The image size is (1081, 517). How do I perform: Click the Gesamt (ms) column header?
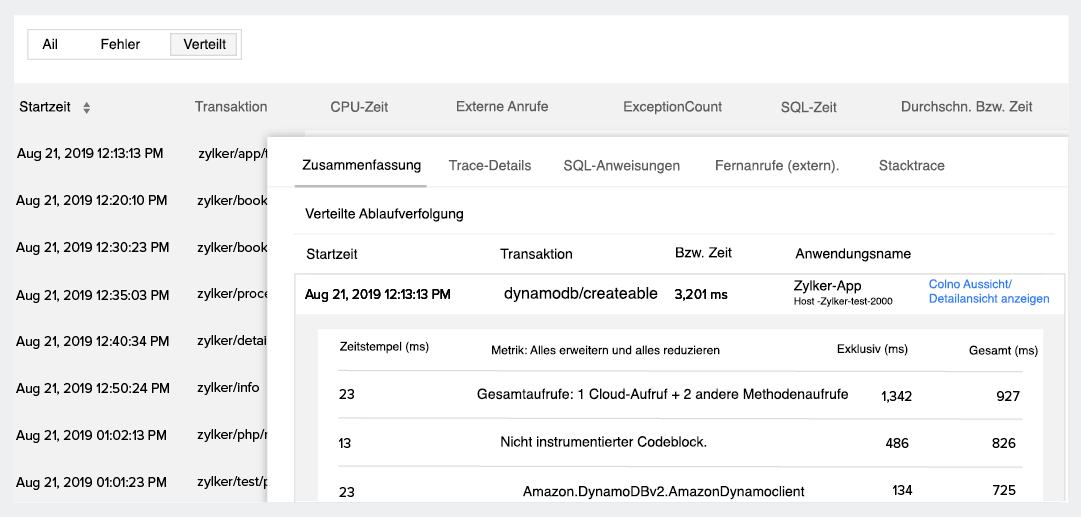(1003, 351)
